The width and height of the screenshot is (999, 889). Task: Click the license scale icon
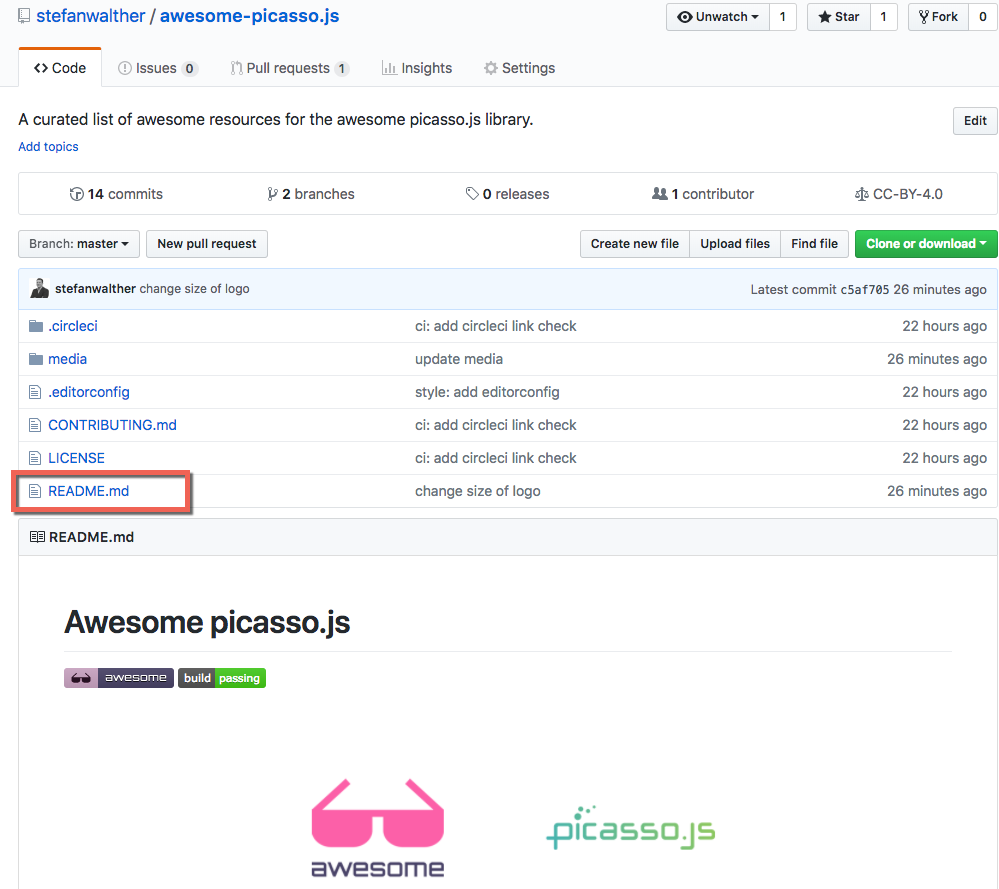(x=861, y=194)
